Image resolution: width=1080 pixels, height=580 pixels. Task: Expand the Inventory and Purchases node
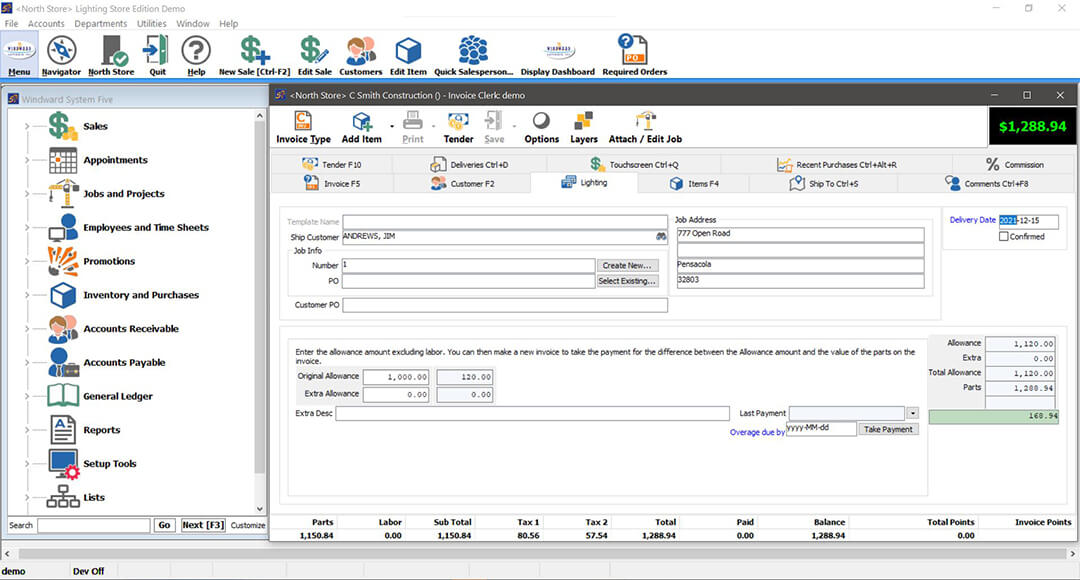point(27,295)
